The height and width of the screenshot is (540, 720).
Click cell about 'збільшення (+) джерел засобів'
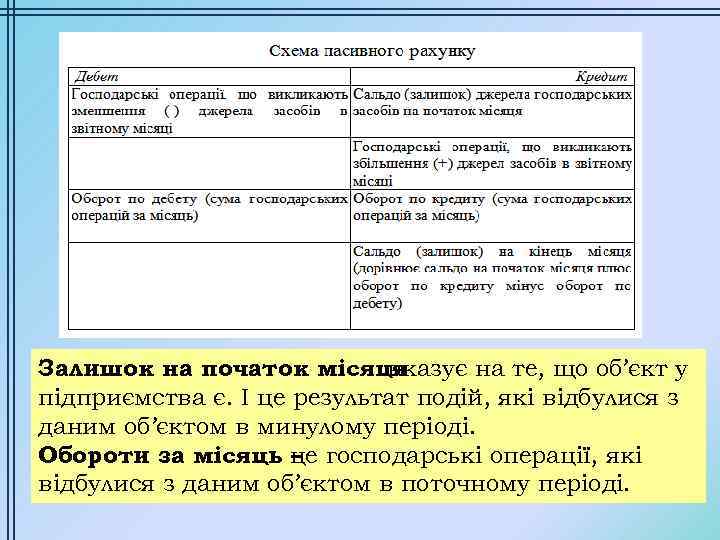(492, 163)
